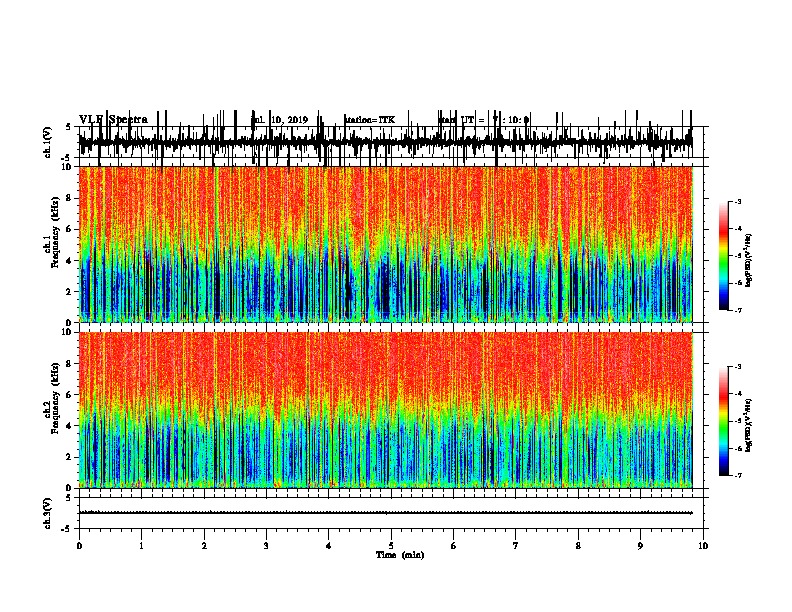Click the time axis tick label "5"

click(x=391, y=545)
